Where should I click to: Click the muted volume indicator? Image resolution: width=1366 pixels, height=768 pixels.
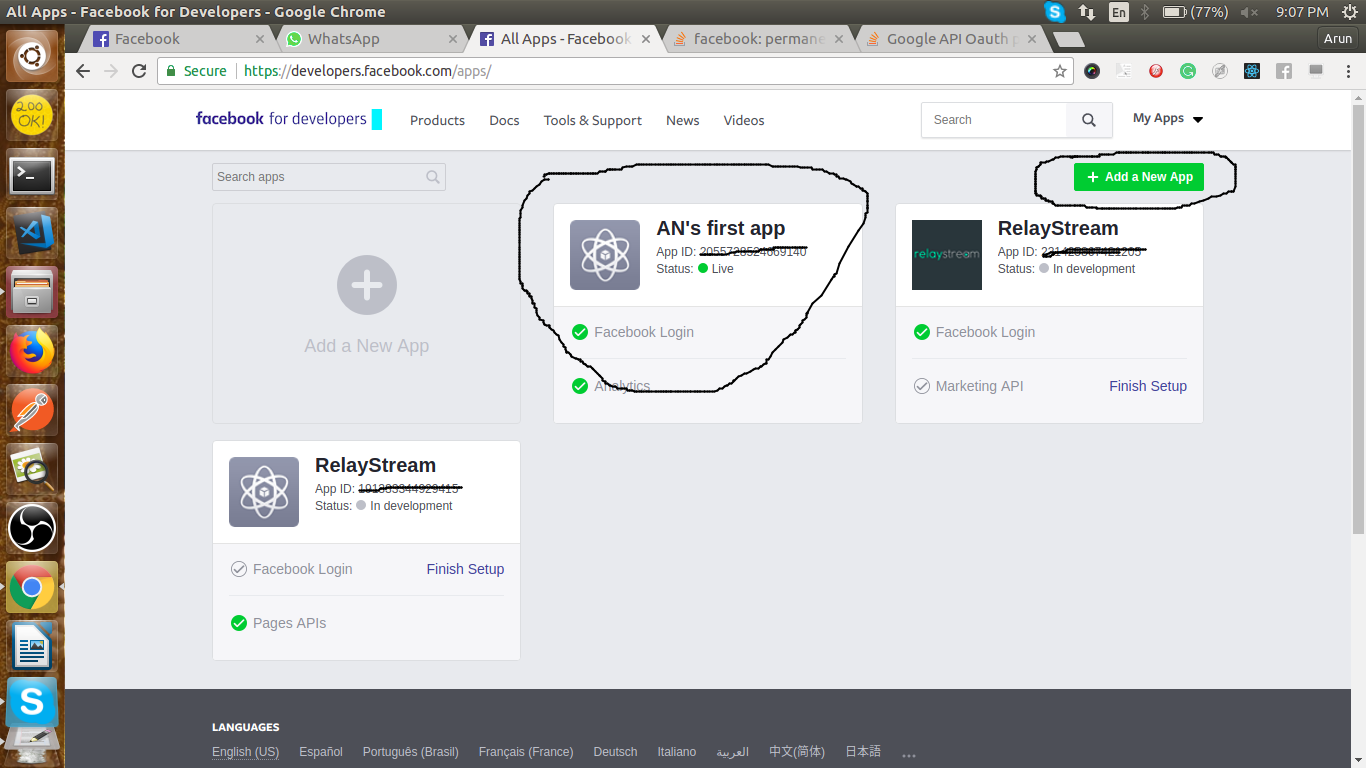click(x=1249, y=12)
